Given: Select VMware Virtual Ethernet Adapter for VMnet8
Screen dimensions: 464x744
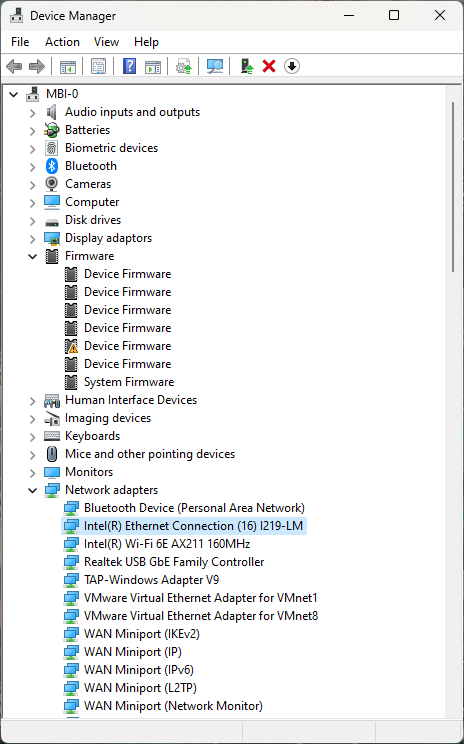Looking at the screenshot, I should coord(201,616).
